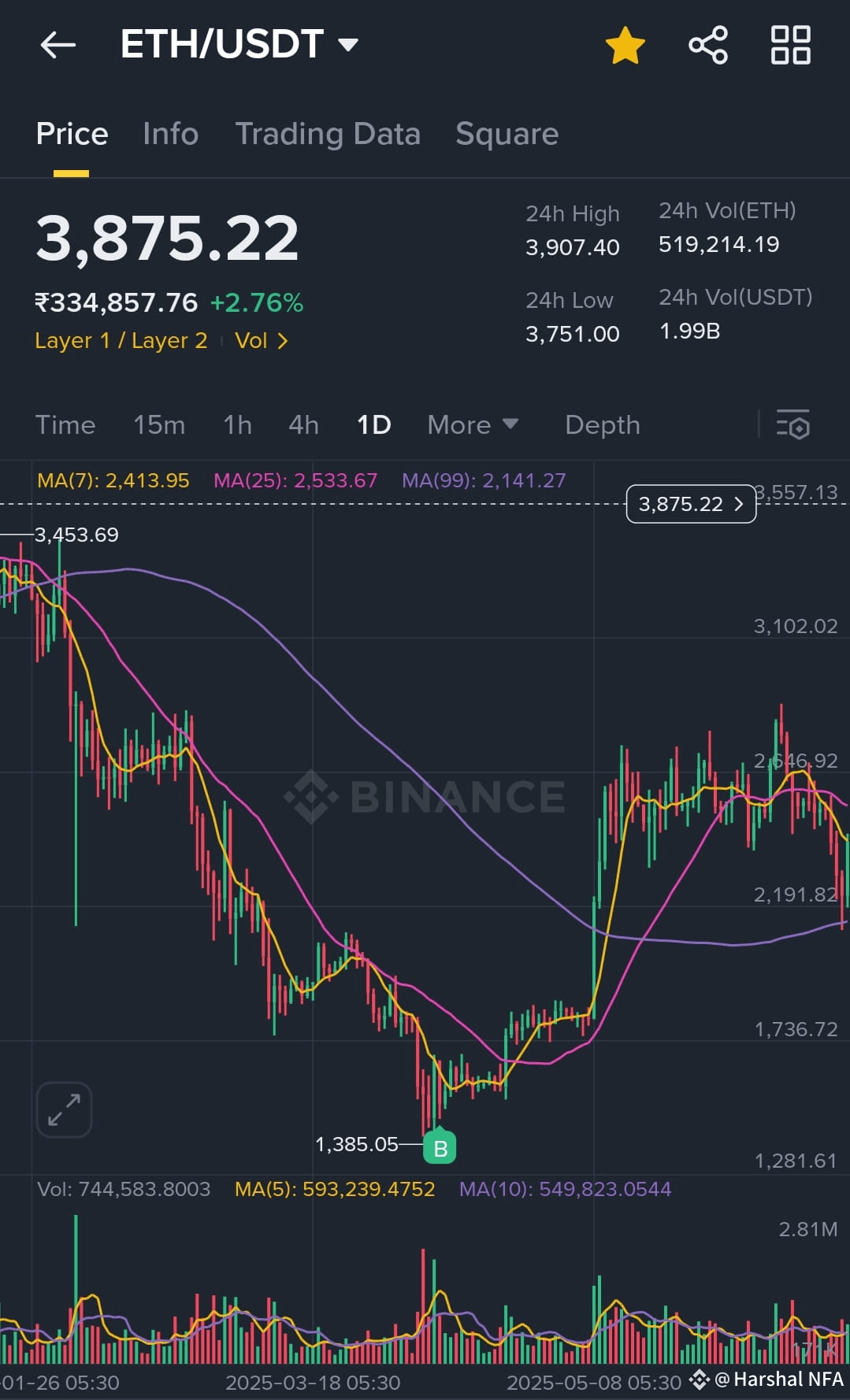Switch to the Price tab
The width and height of the screenshot is (850, 1400).
tap(72, 134)
